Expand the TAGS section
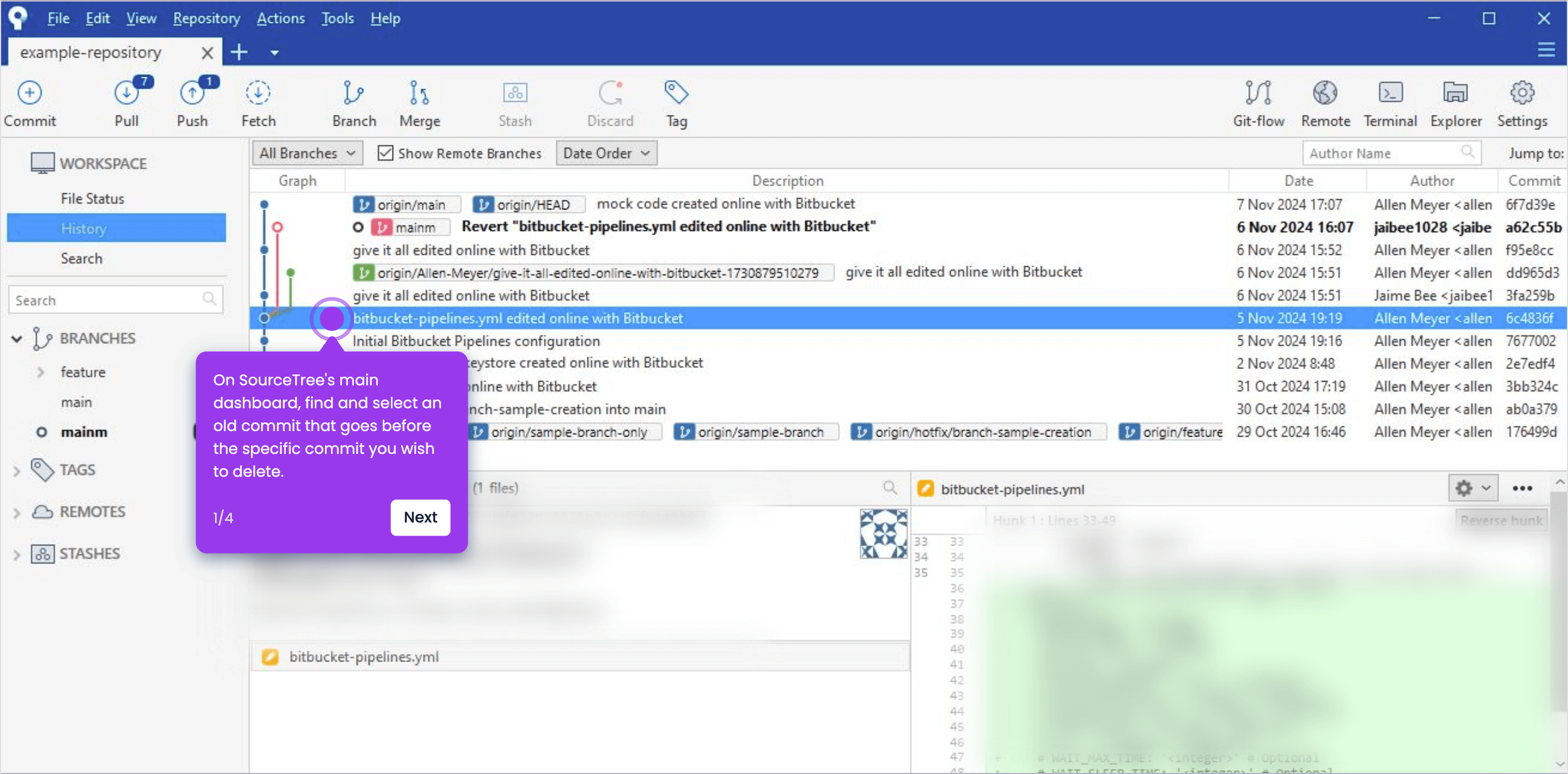 (x=16, y=470)
